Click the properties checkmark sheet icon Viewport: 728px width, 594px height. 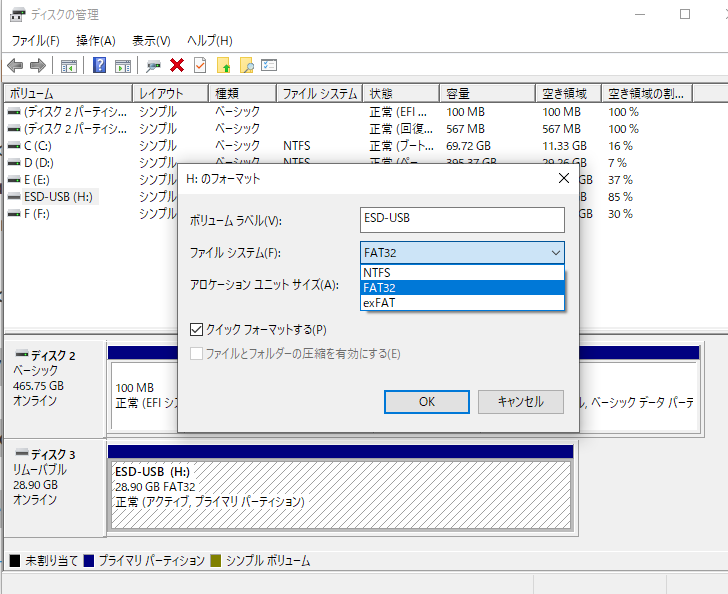(200, 65)
